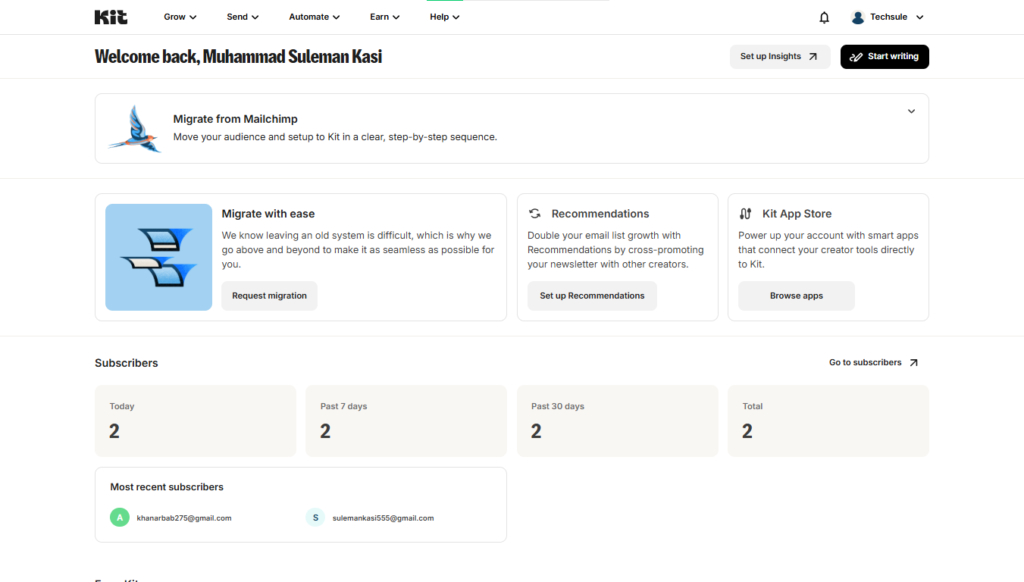The width and height of the screenshot is (1024, 582).
Task: Click the Kit App Store plug icon
Action: click(x=745, y=214)
